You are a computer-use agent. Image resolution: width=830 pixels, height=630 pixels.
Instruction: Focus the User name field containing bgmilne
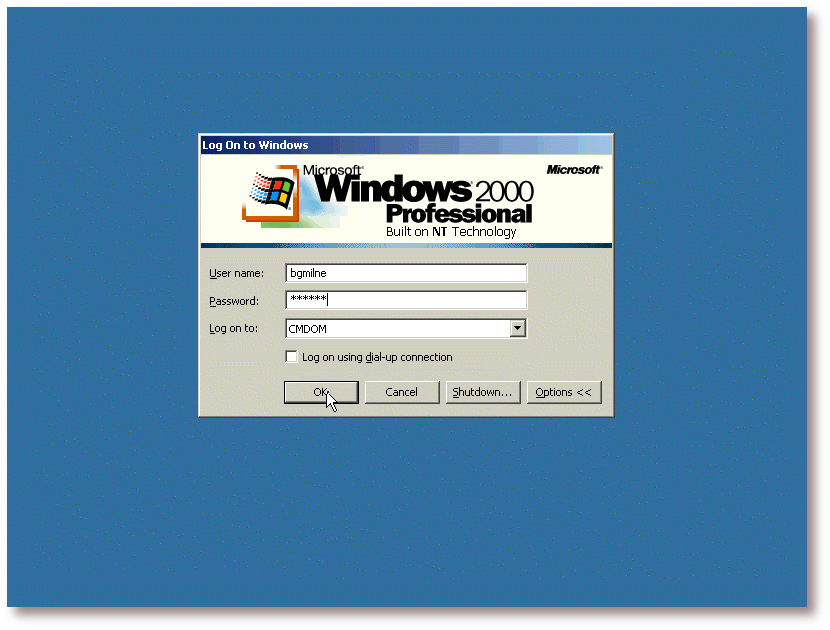tap(405, 273)
